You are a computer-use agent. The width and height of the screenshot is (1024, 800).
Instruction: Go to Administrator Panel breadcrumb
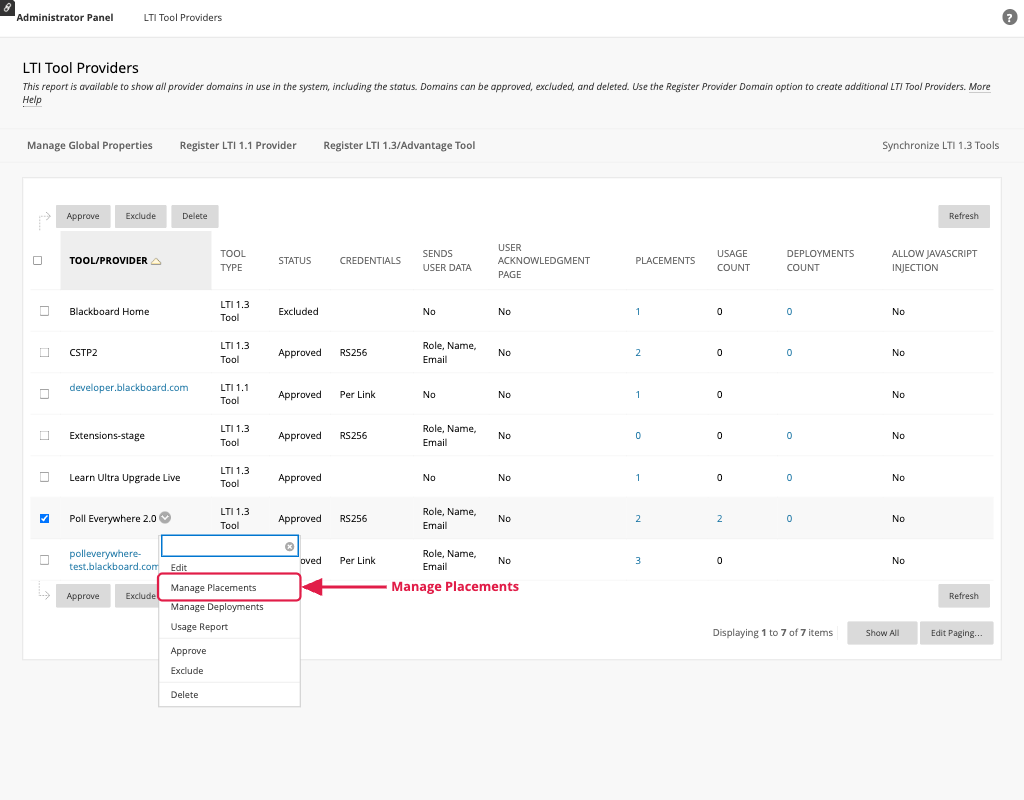(x=65, y=18)
